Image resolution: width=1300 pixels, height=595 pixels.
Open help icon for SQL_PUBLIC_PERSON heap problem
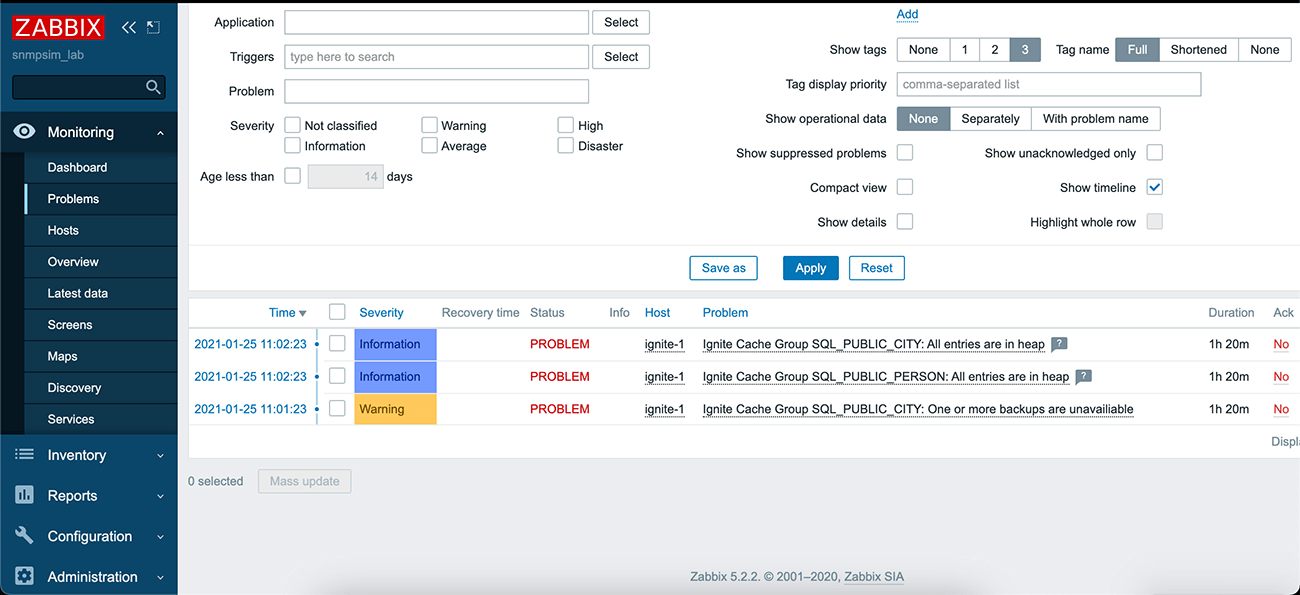point(1083,377)
